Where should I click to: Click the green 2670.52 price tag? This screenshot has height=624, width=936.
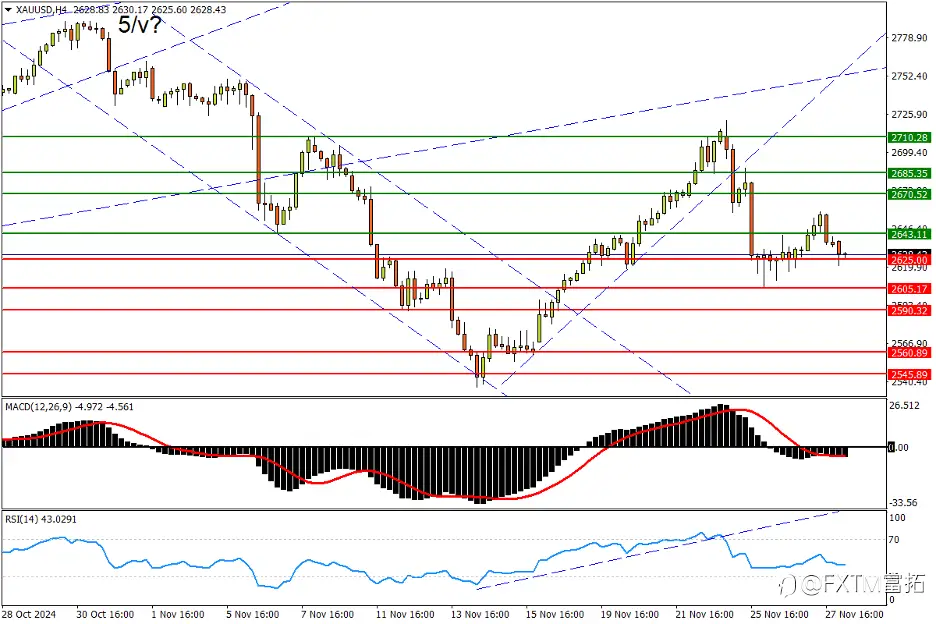click(909, 194)
